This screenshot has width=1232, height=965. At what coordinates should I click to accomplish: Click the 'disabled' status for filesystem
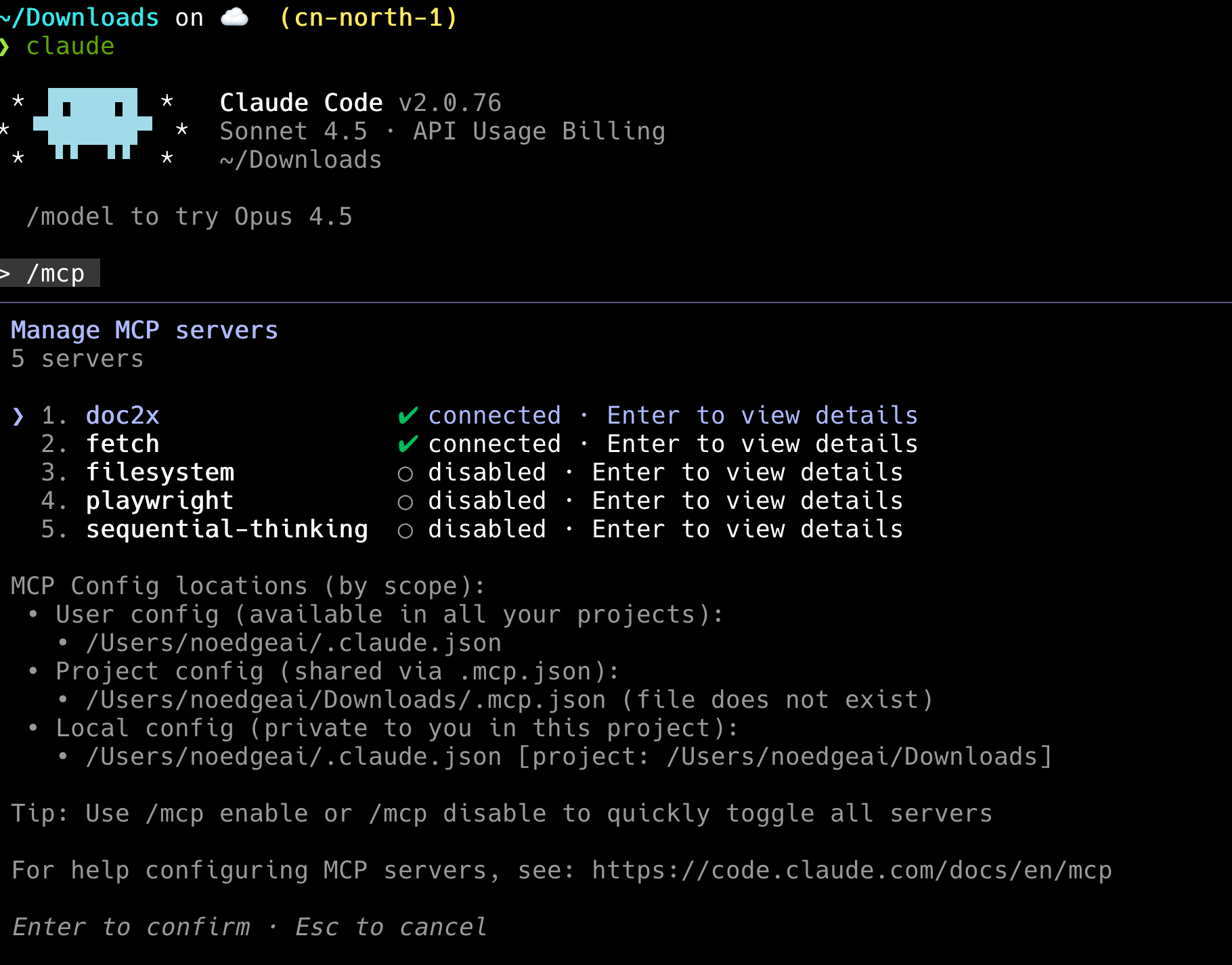(x=487, y=472)
